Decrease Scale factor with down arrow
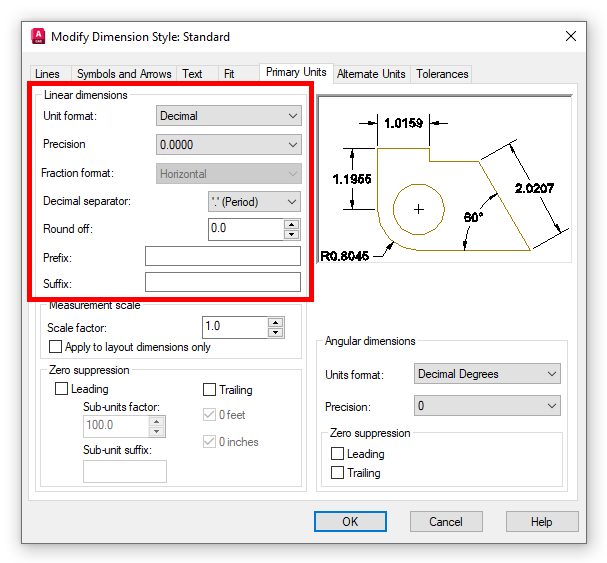Viewport: 607px width, 563px height. [275, 332]
